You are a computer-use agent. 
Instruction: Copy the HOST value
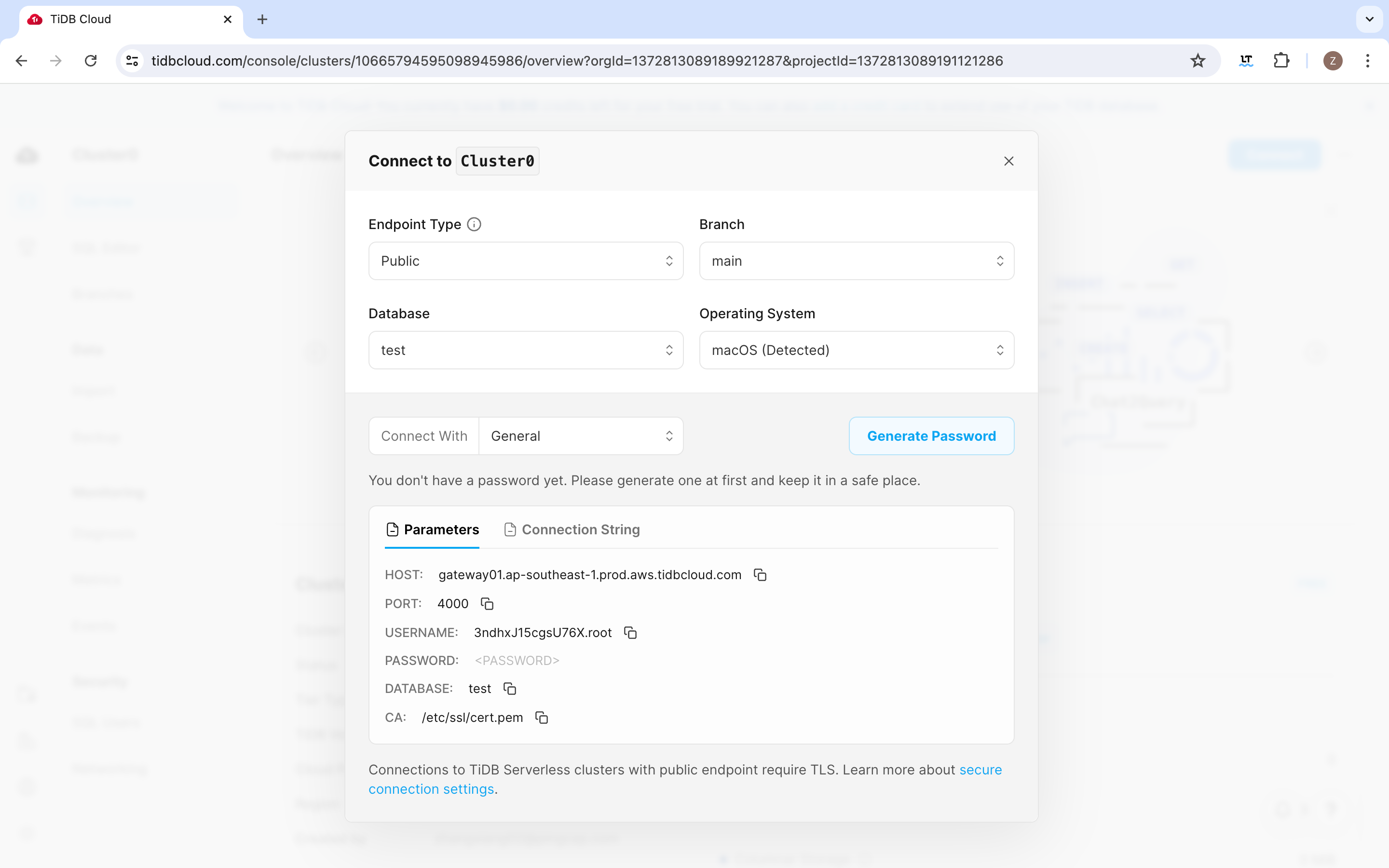(x=760, y=575)
